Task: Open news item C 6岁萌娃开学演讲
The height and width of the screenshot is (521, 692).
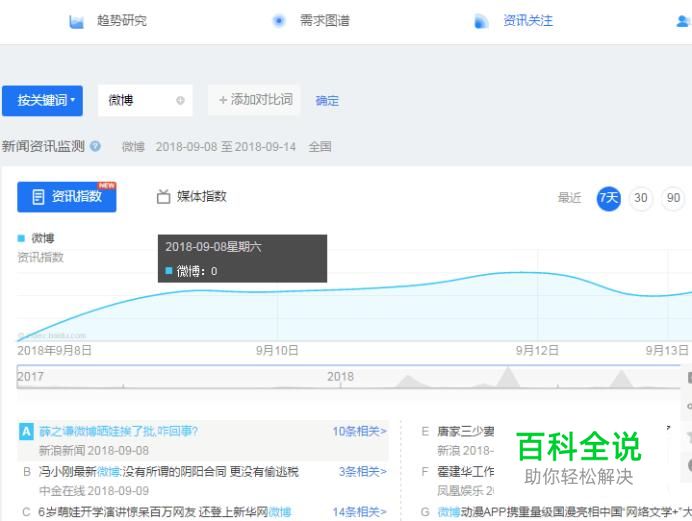Action: coord(165,512)
